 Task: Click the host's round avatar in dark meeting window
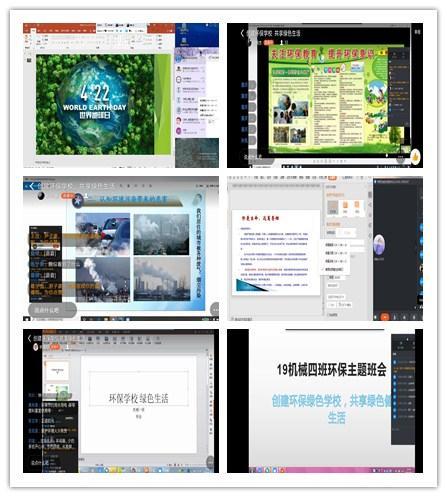(379, 244)
